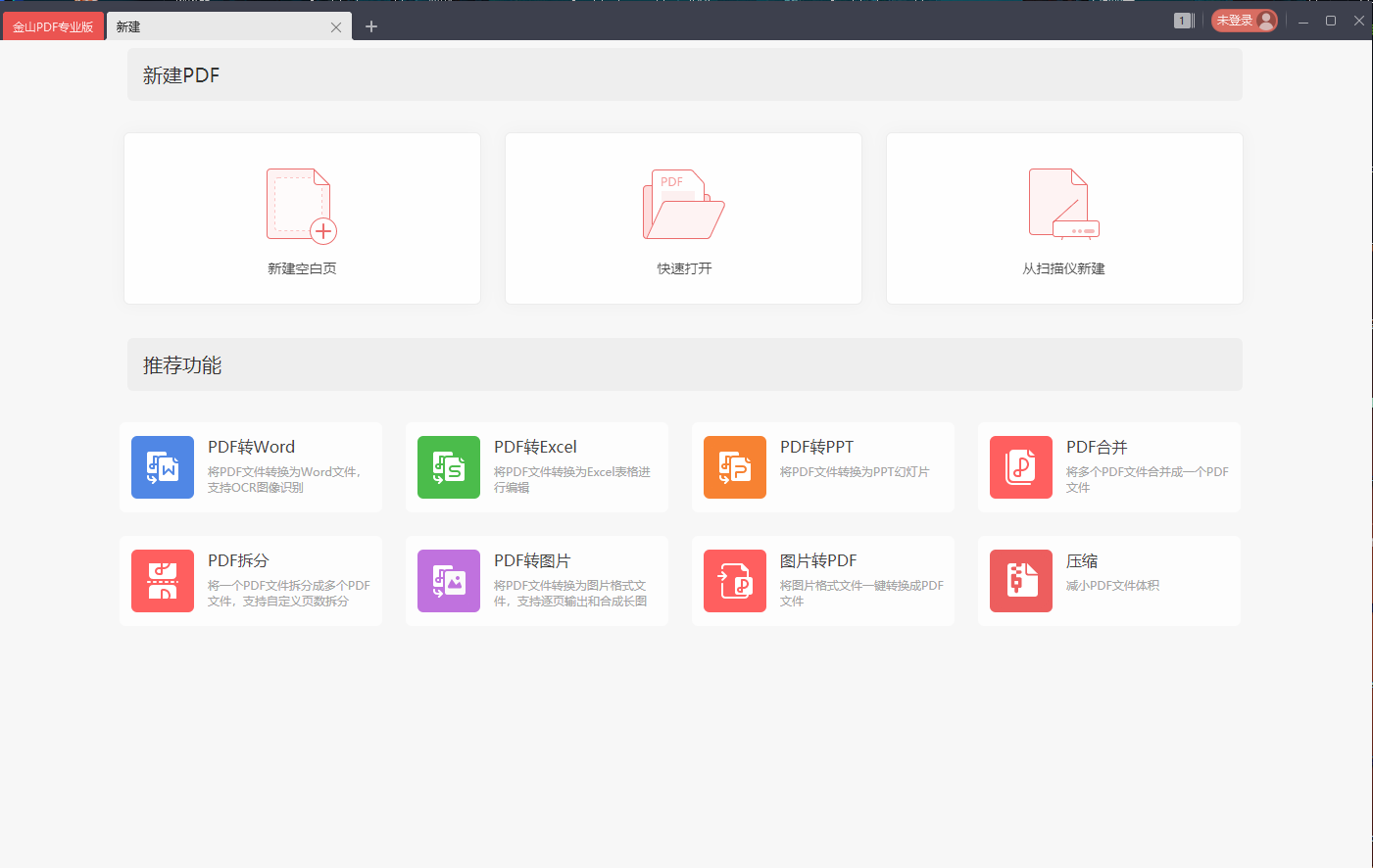Click the PDF合并 title label
This screenshot has width=1373, height=868.
coord(1097,447)
